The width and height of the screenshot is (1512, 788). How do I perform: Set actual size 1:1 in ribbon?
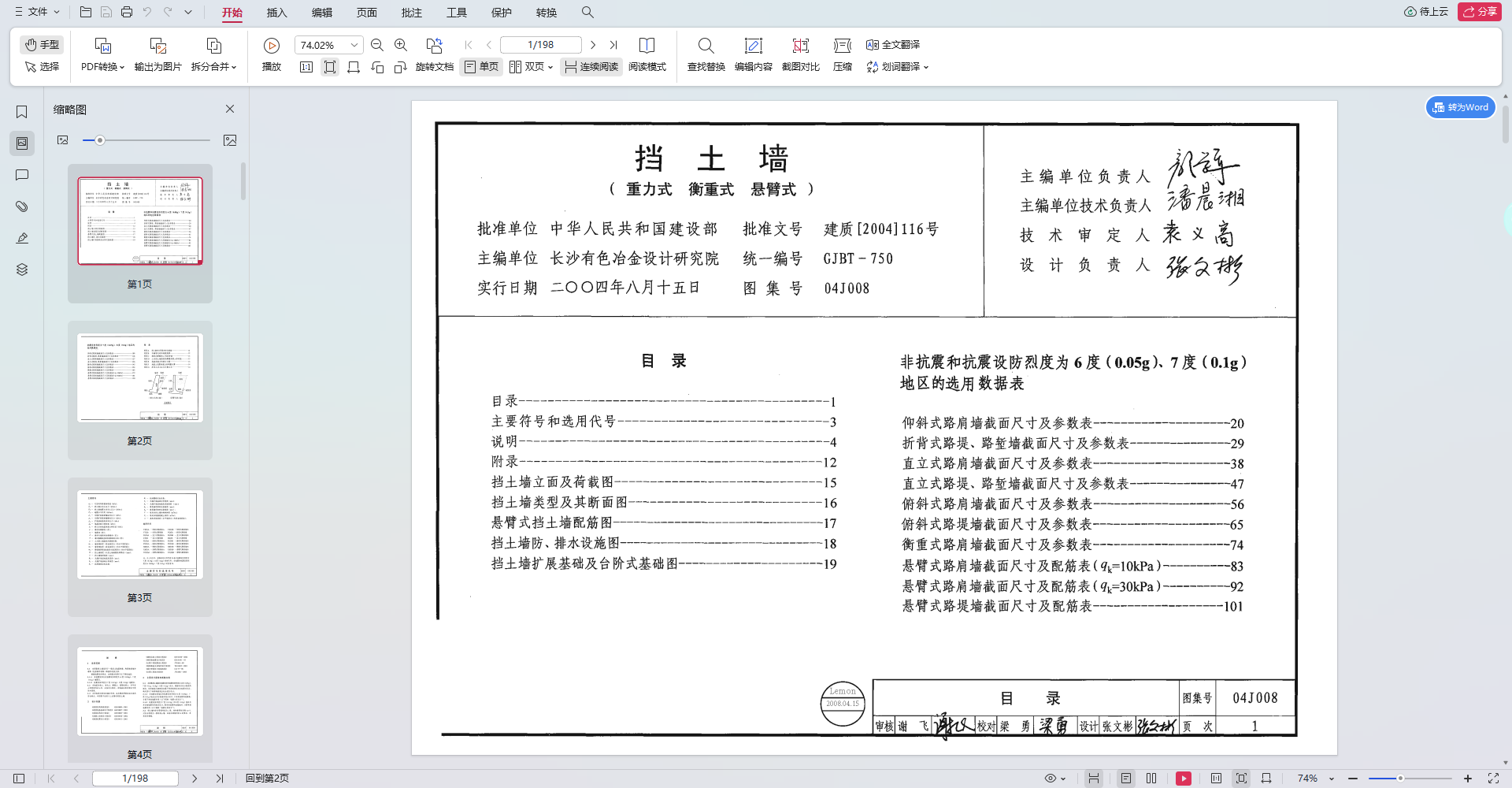pos(306,67)
